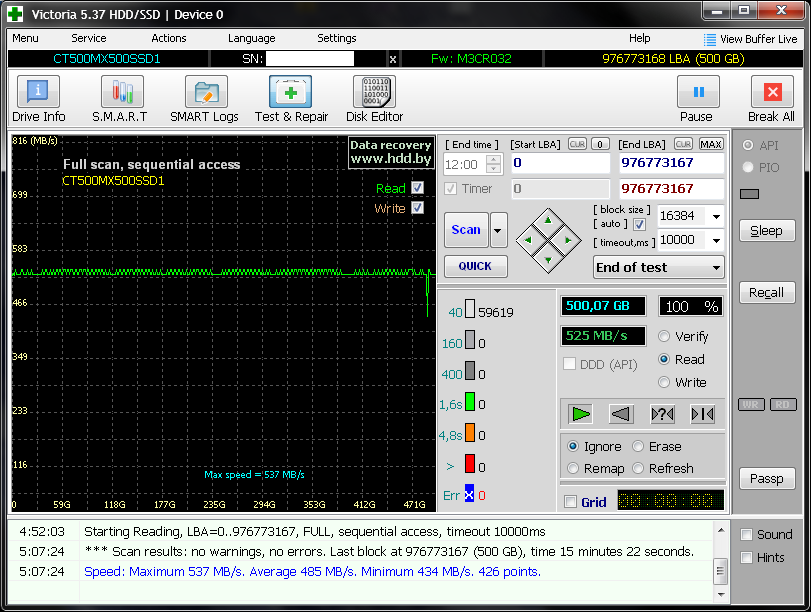Click the End LBA 976773167 field

point(671,163)
